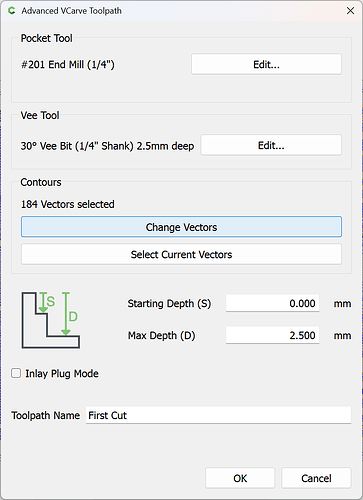The width and height of the screenshot is (363, 500).
Task: Click the mm unit beside Max Depth
Action: pos(342,335)
